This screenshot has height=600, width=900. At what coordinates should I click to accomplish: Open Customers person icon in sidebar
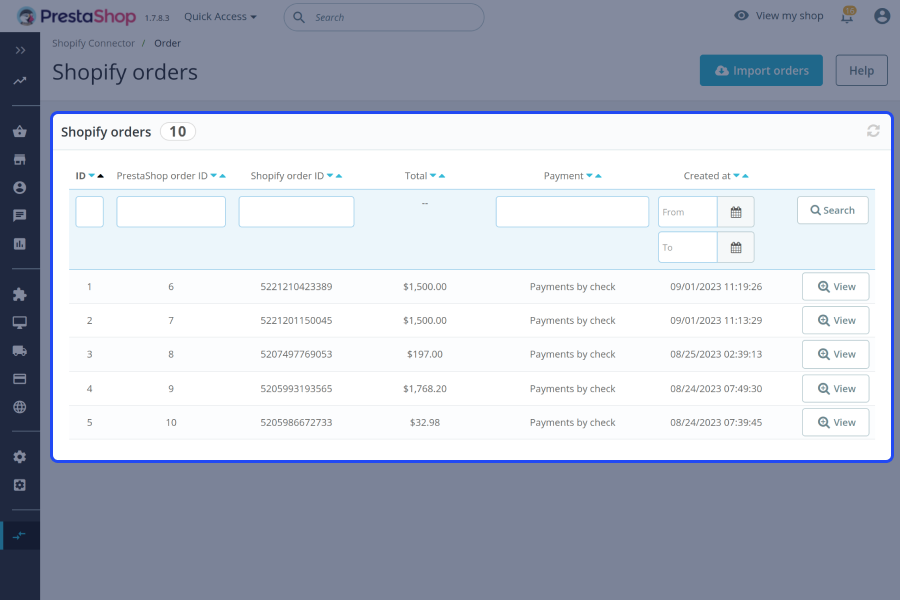point(20,188)
